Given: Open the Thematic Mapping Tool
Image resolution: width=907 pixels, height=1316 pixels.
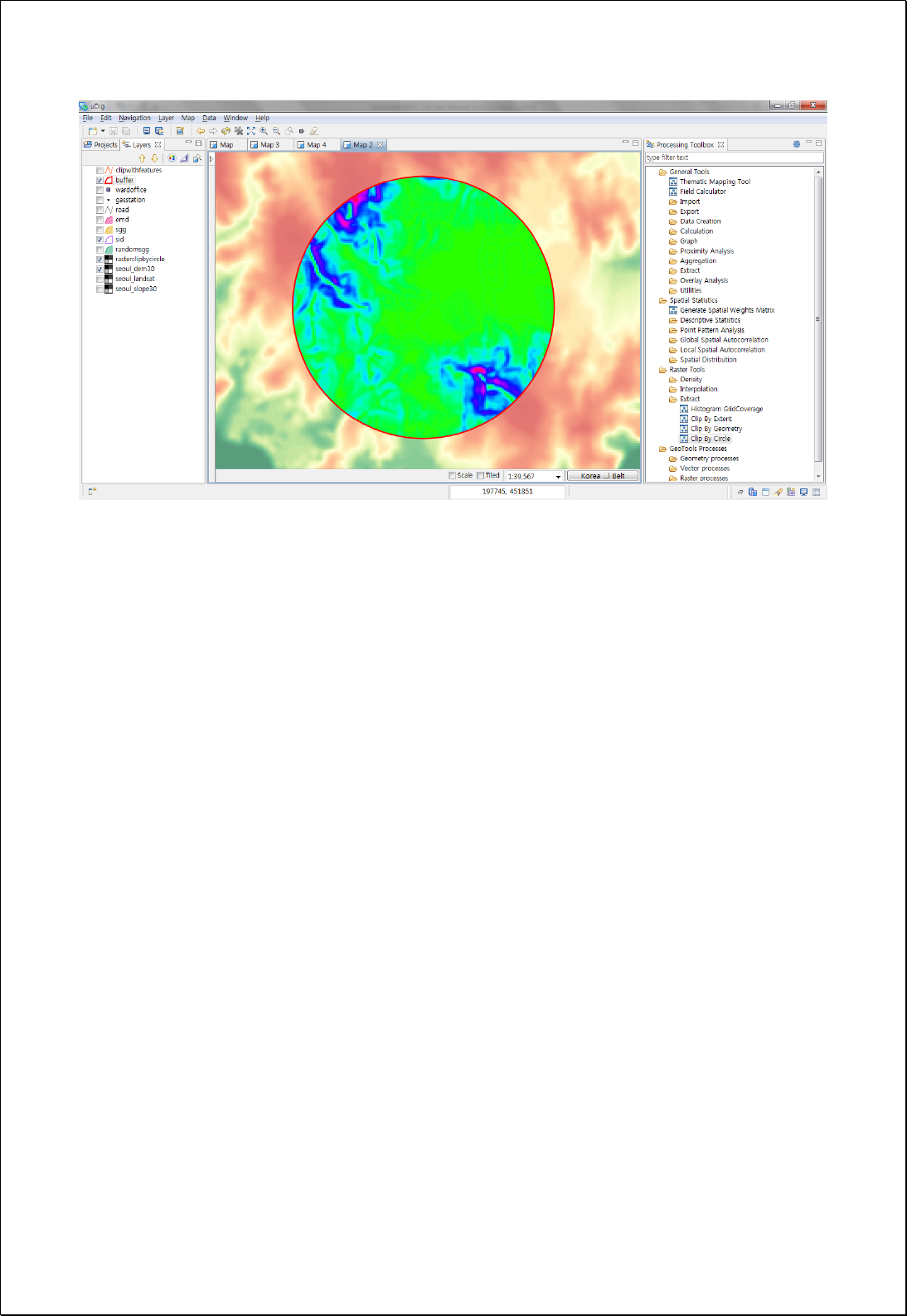Looking at the screenshot, I should 710,182.
